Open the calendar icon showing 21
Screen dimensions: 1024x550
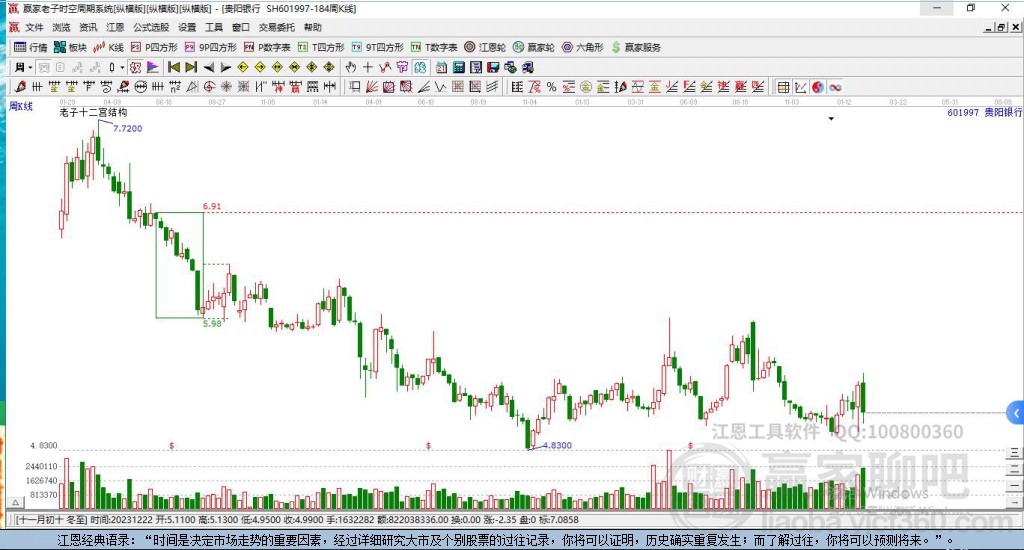(441, 67)
